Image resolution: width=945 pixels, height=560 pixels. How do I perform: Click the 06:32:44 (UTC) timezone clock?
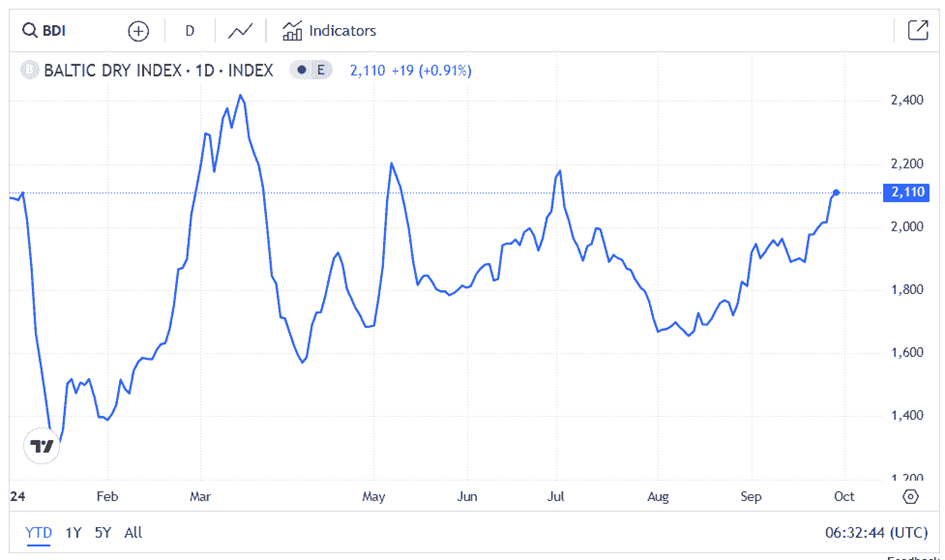point(876,533)
